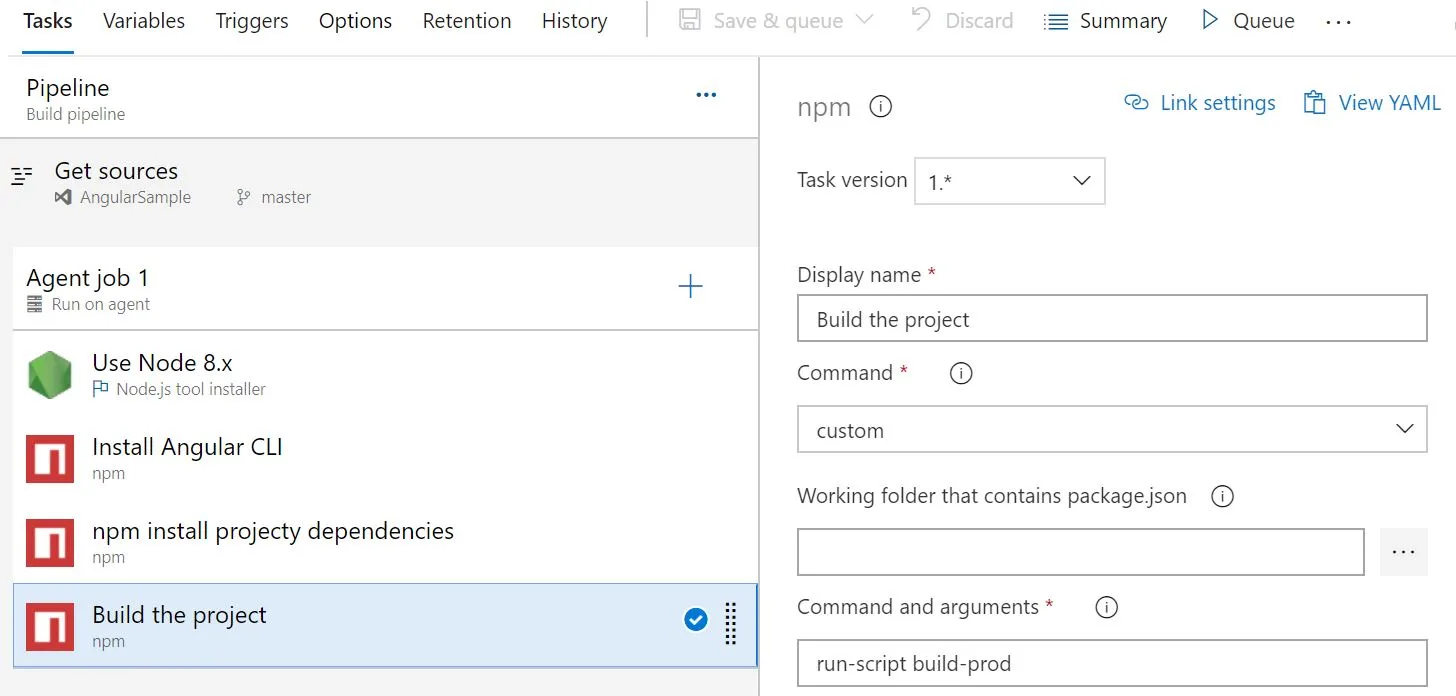Click the drag handle on Build the project
The width and height of the screenshot is (1456, 696).
click(730, 623)
